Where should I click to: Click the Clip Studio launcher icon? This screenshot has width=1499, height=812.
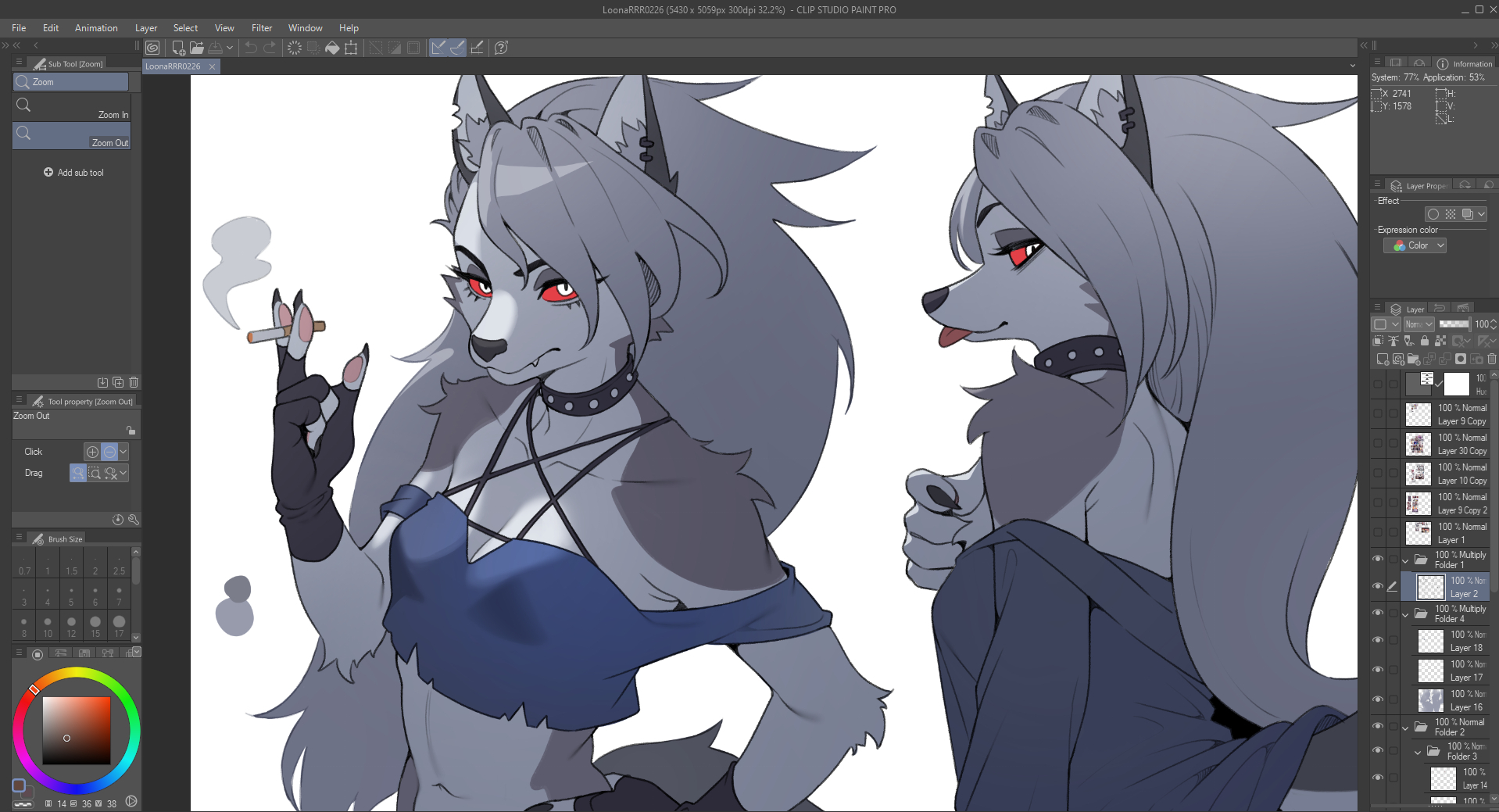[x=153, y=48]
